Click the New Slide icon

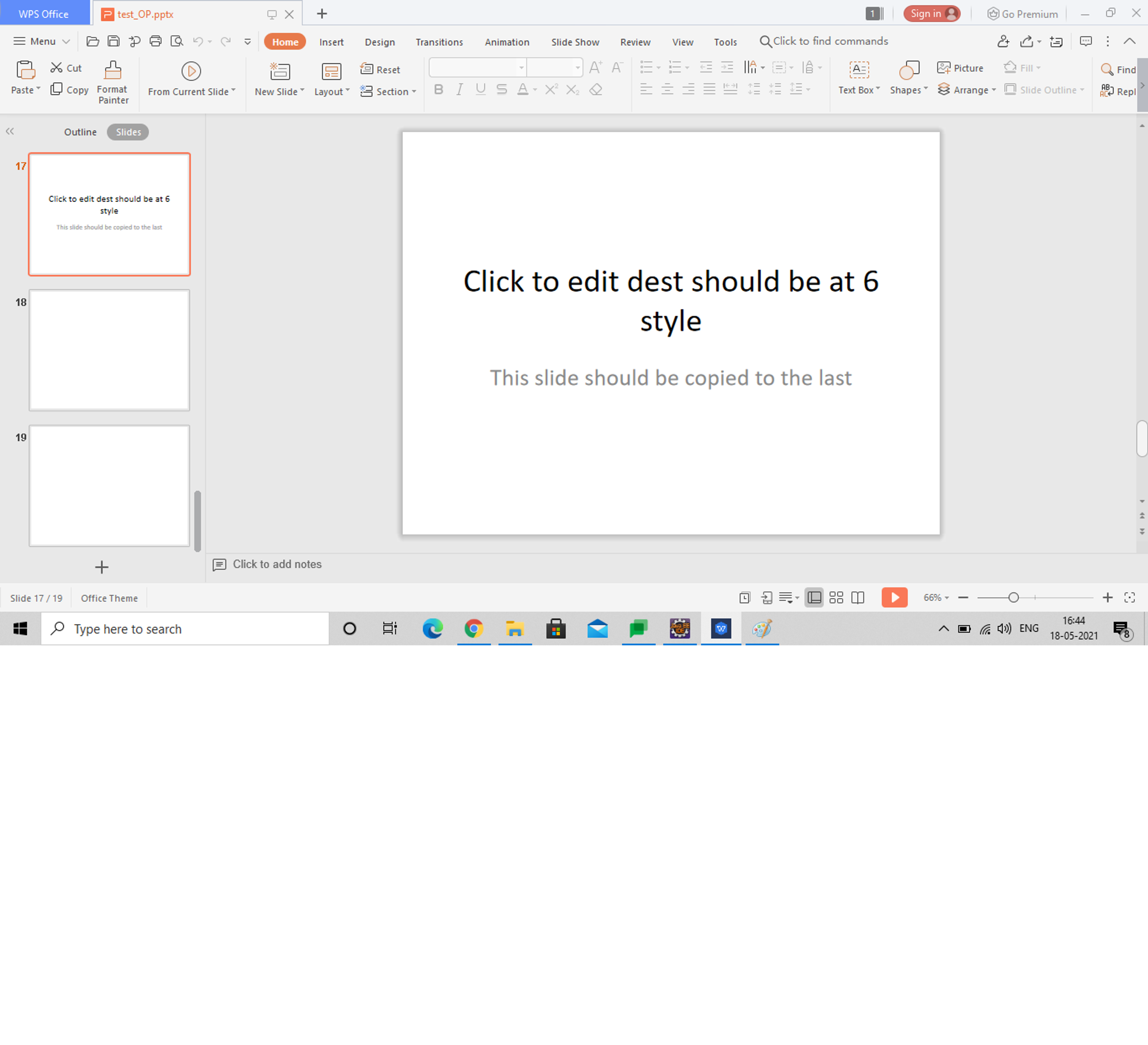[x=280, y=72]
